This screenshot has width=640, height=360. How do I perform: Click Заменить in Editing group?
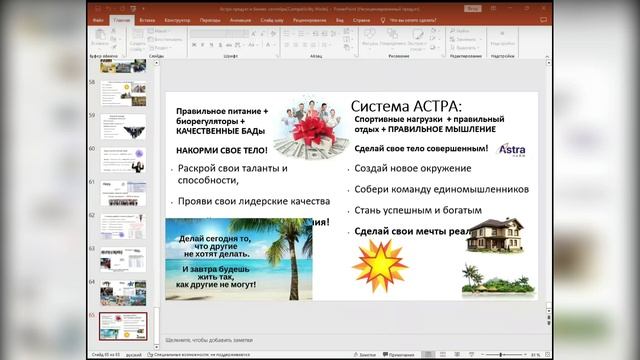[464, 39]
